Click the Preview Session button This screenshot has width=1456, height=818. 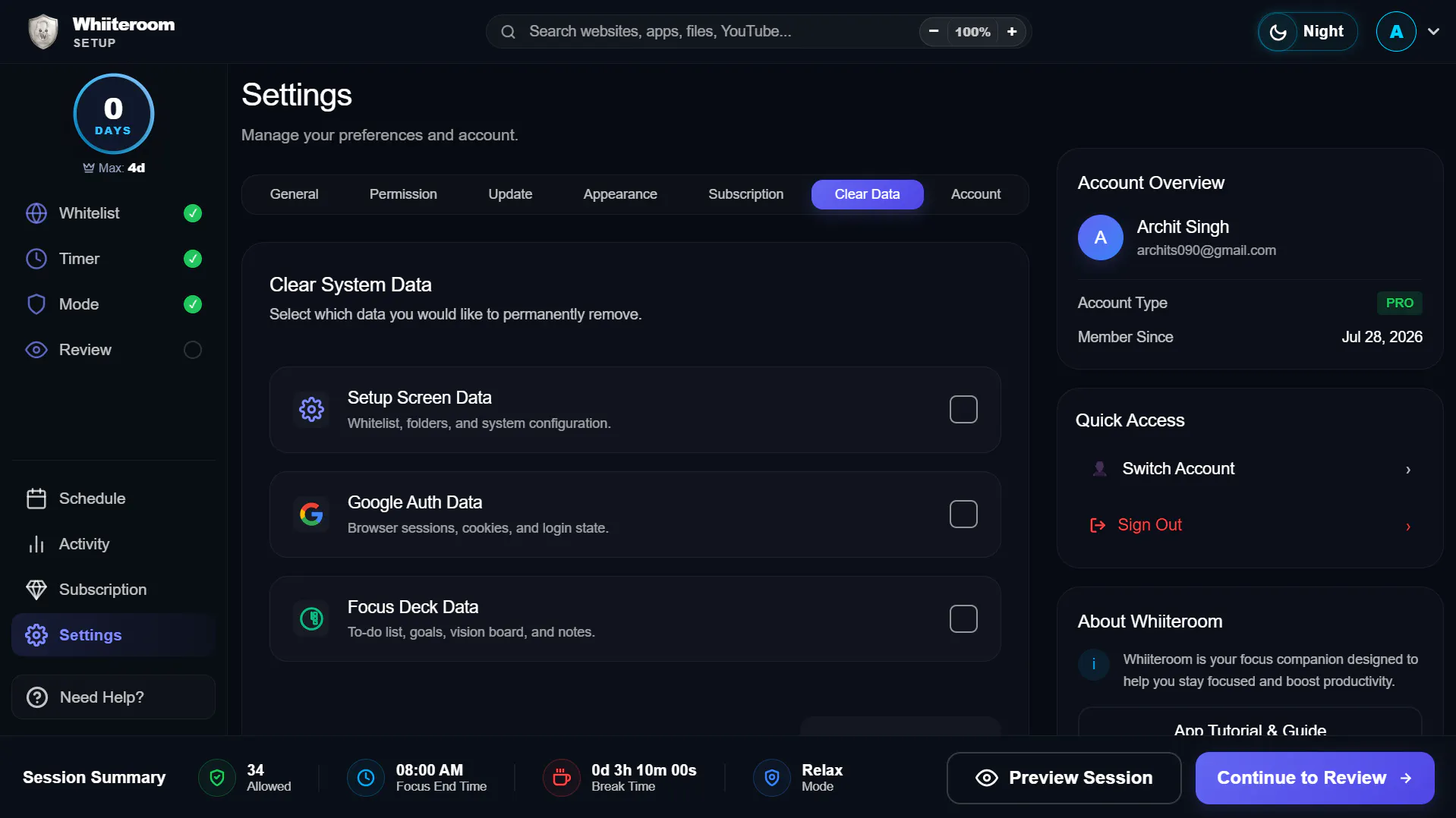pos(1064,778)
